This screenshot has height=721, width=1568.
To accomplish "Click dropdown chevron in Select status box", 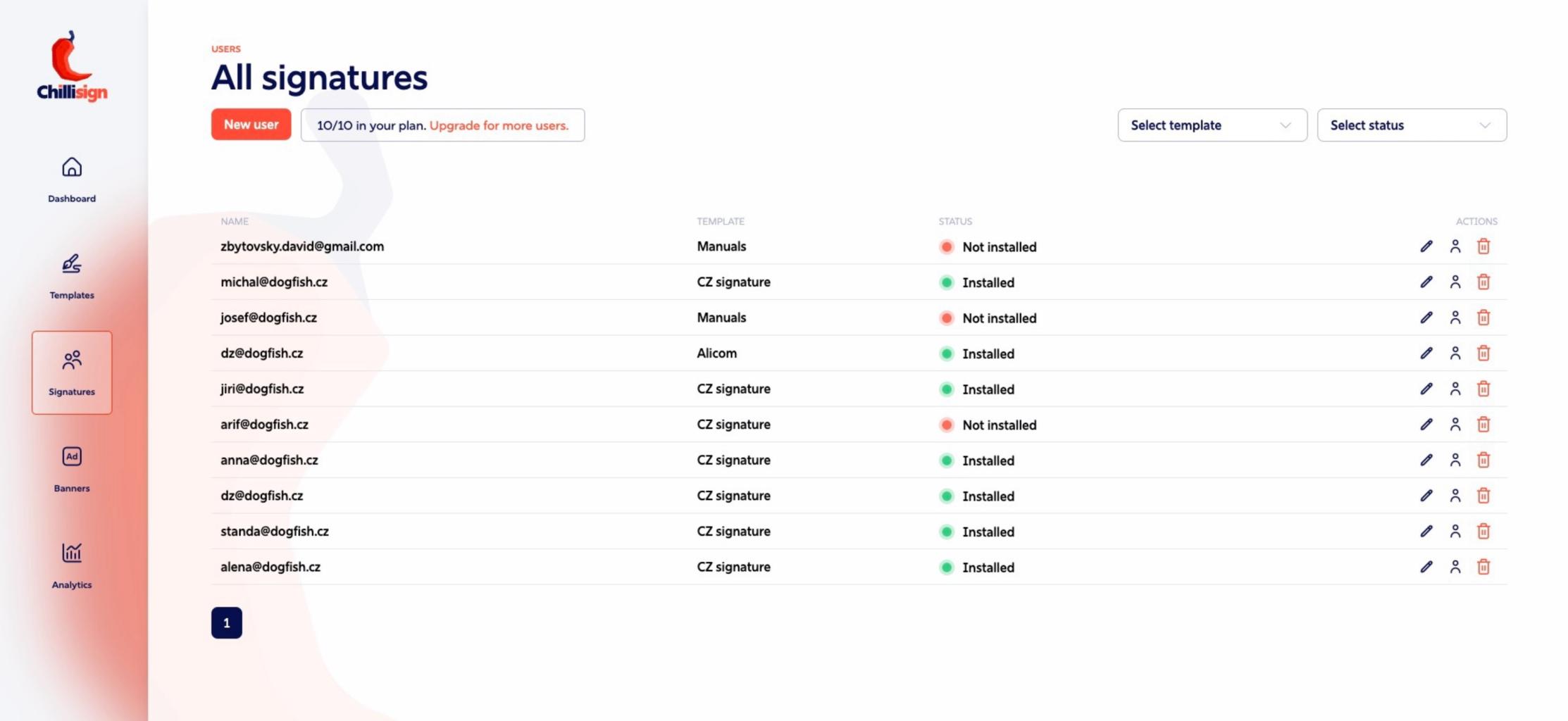I will click(x=1485, y=125).
